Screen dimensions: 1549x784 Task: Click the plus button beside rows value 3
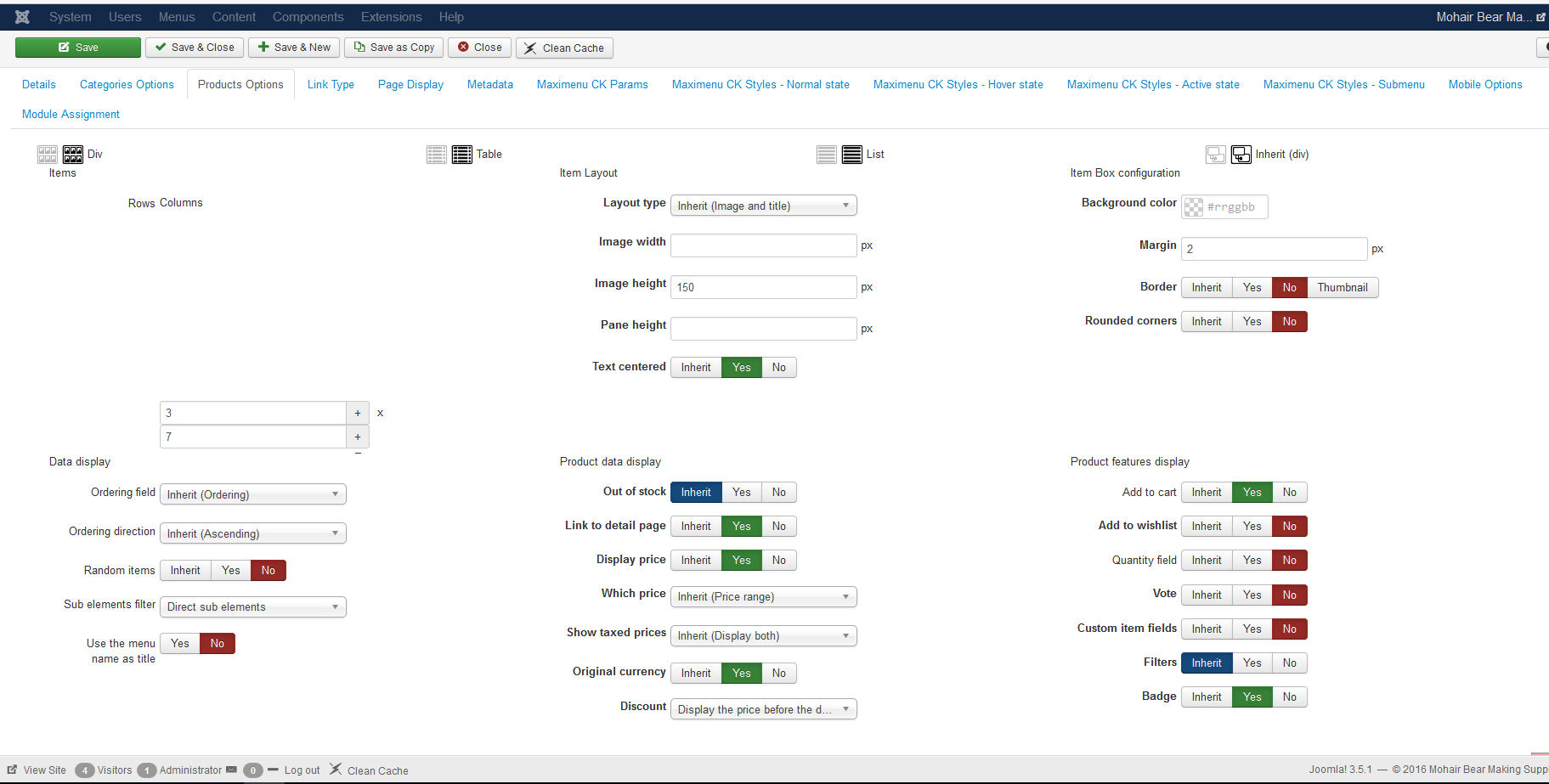tap(358, 413)
